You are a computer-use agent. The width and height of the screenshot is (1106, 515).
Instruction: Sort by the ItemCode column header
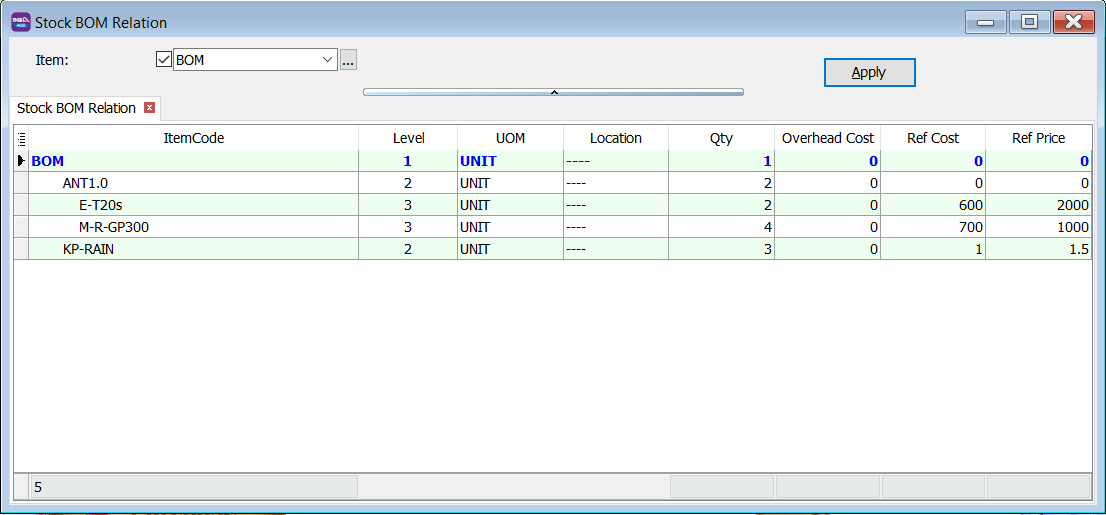coord(193,138)
